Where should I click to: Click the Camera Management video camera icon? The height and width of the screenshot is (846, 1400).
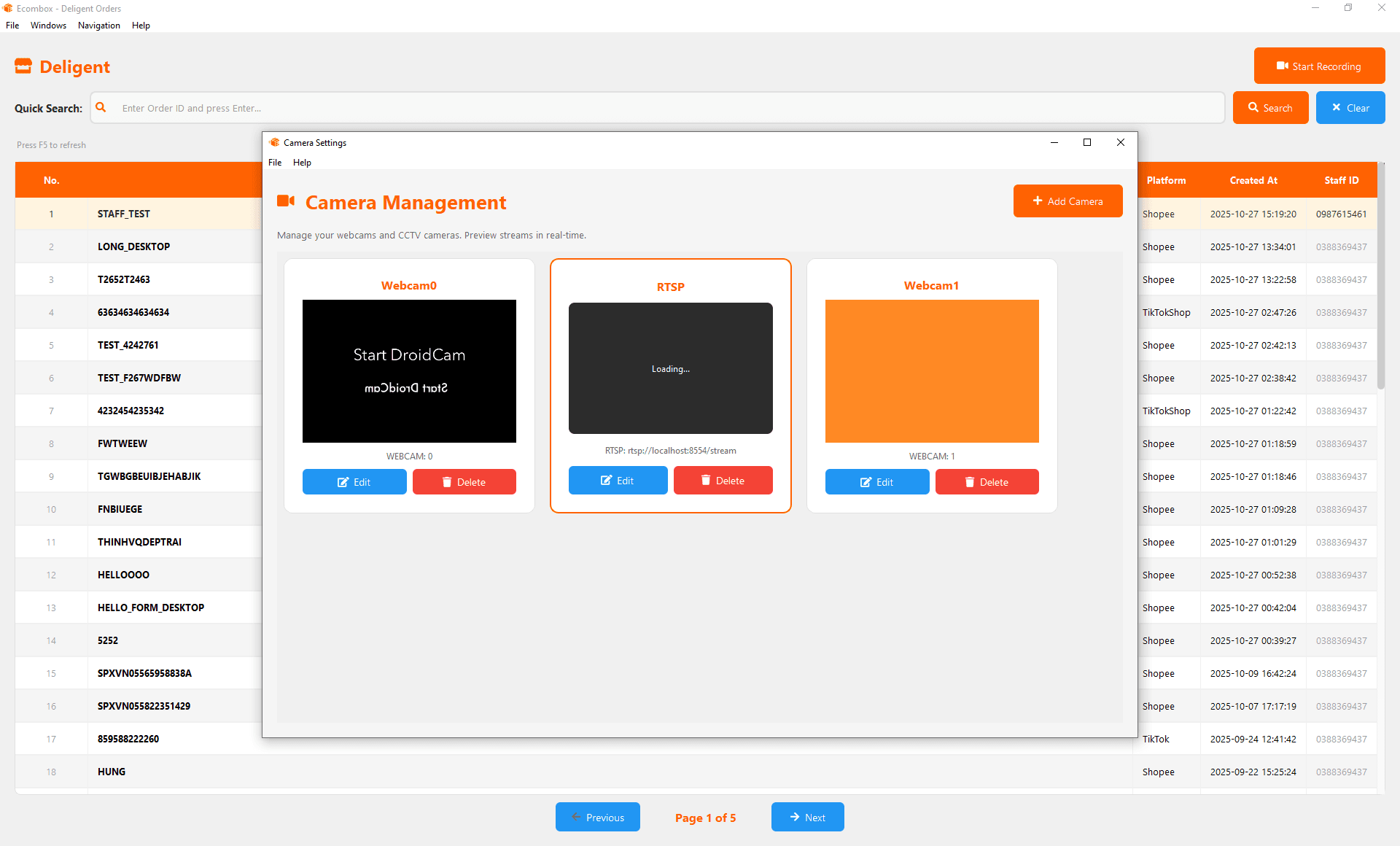coord(286,202)
